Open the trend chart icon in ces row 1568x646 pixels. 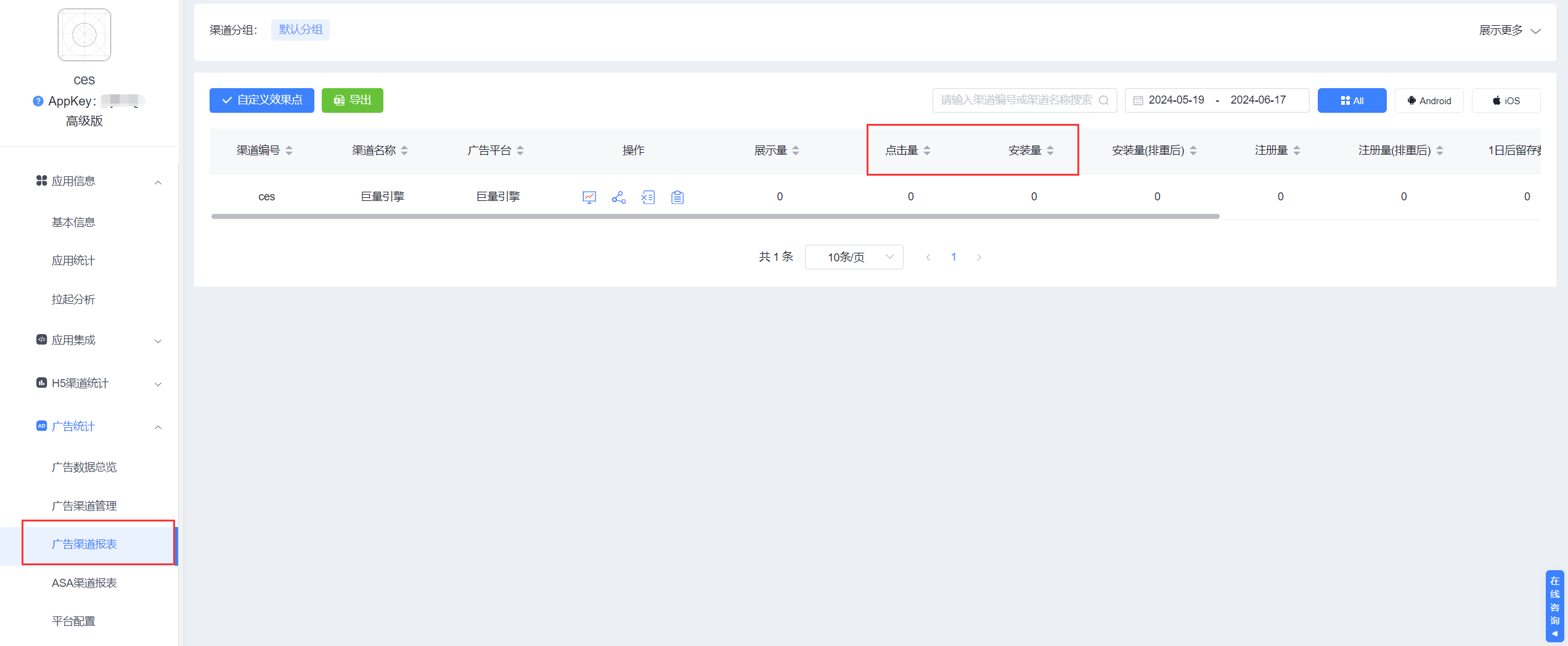[x=589, y=197]
